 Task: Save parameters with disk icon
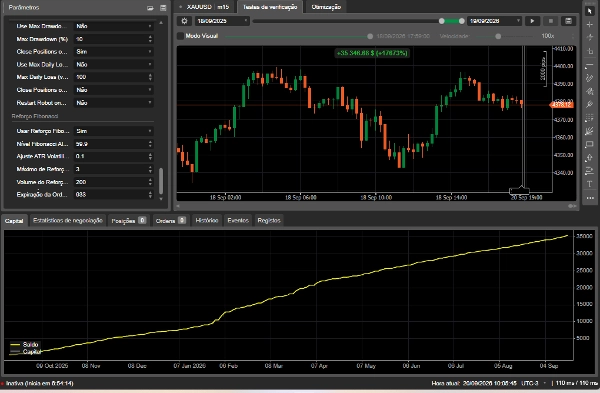point(163,8)
